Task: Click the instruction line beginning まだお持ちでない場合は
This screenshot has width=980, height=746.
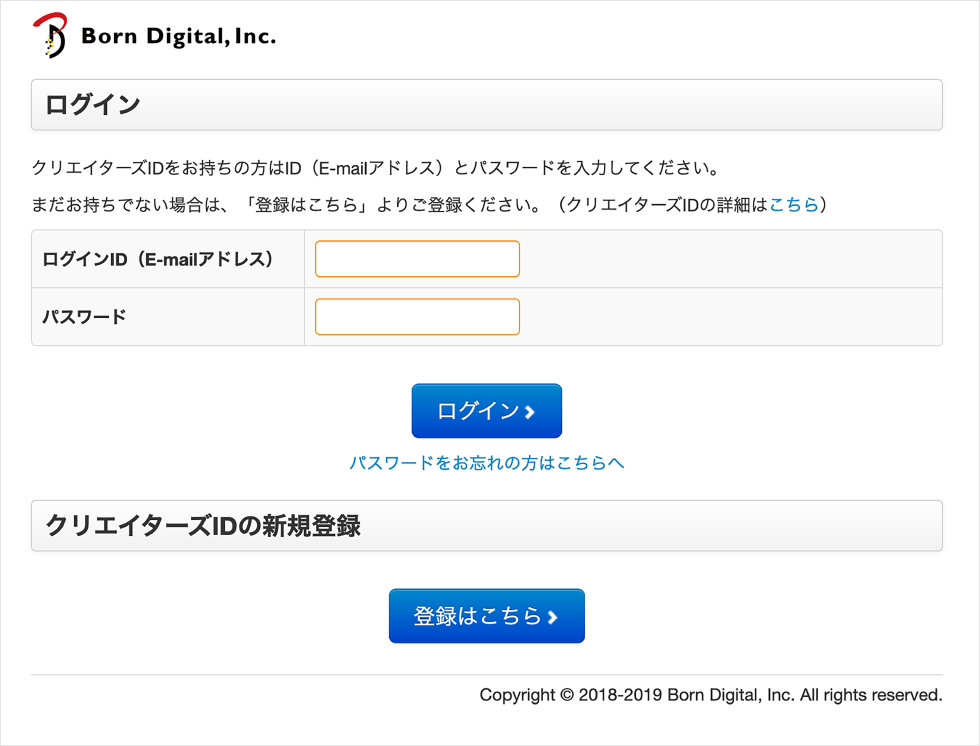Action: click(x=429, y=204)
